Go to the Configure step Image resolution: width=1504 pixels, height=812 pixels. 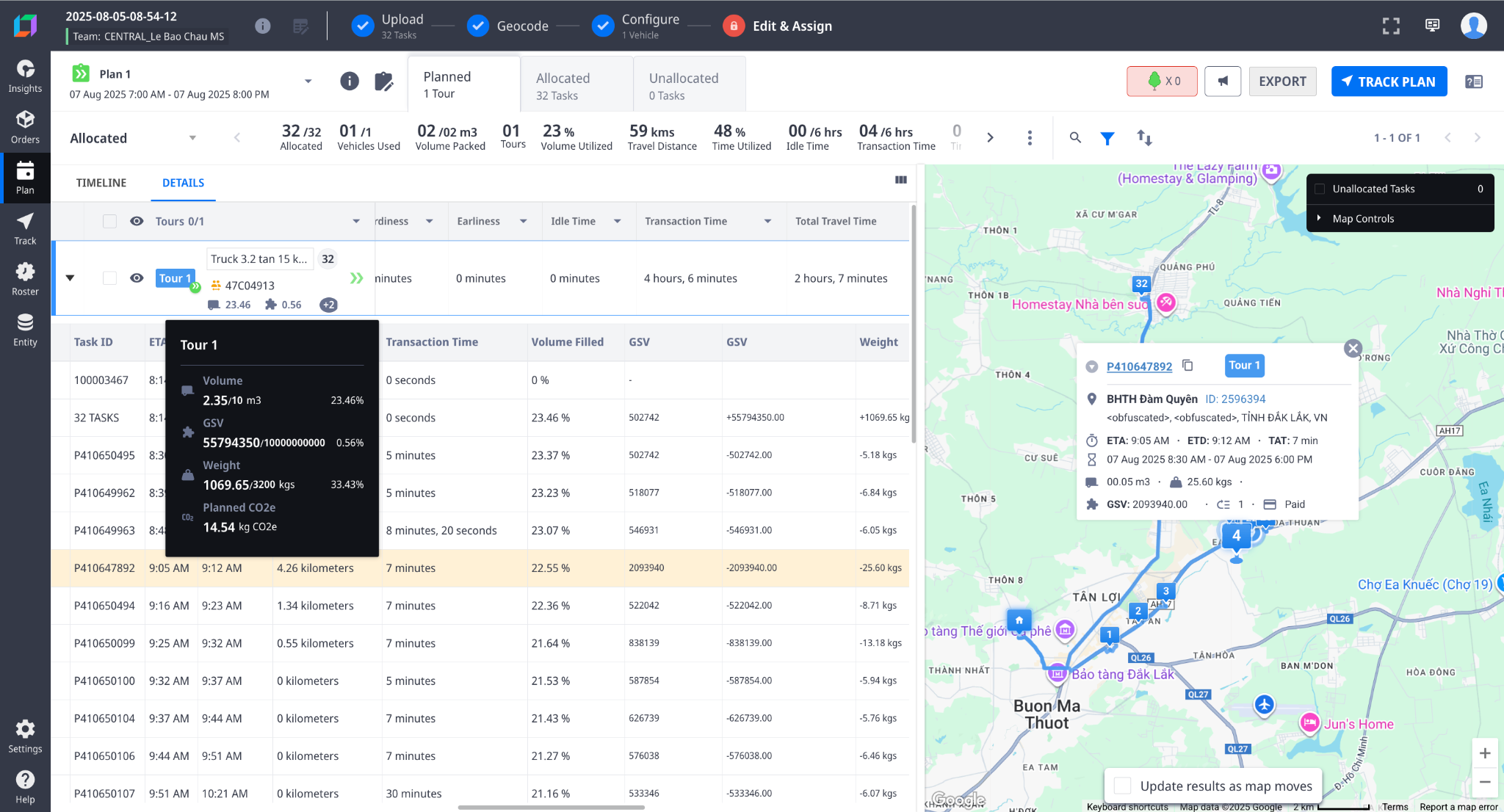pyautogui.click(x=636, y=26)
